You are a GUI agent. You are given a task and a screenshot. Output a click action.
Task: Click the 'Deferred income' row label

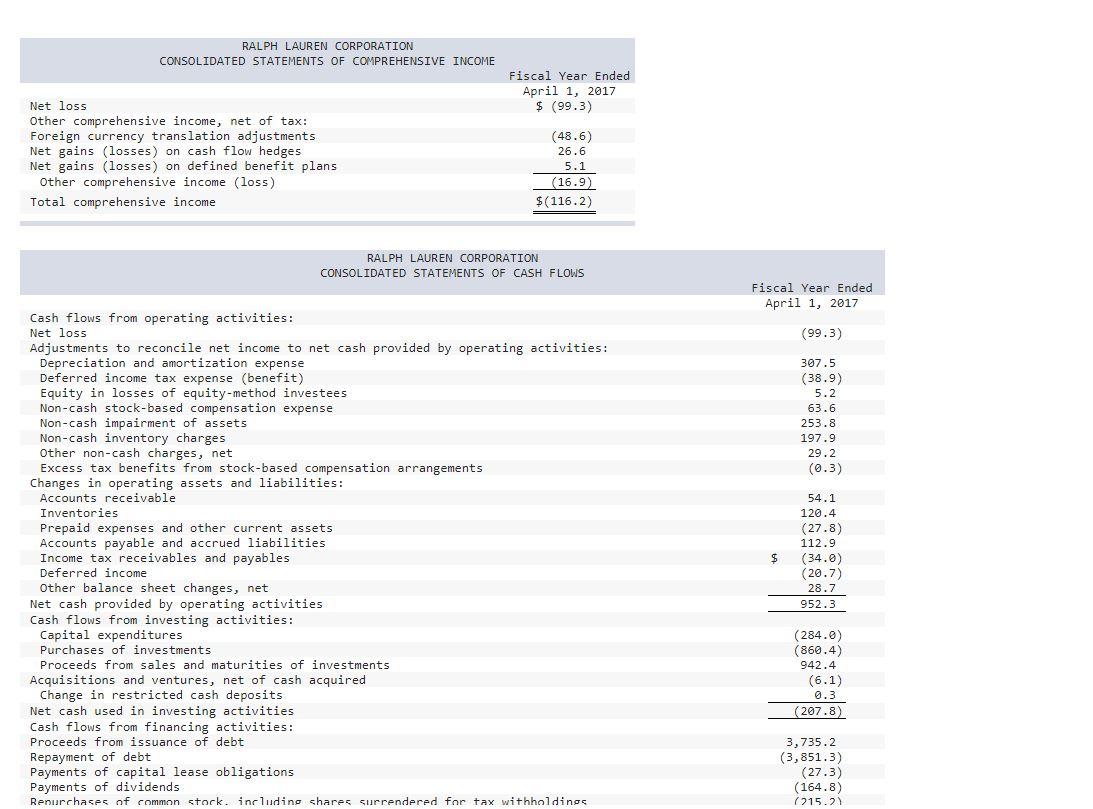pyautogui.click(x=93, y=573)
